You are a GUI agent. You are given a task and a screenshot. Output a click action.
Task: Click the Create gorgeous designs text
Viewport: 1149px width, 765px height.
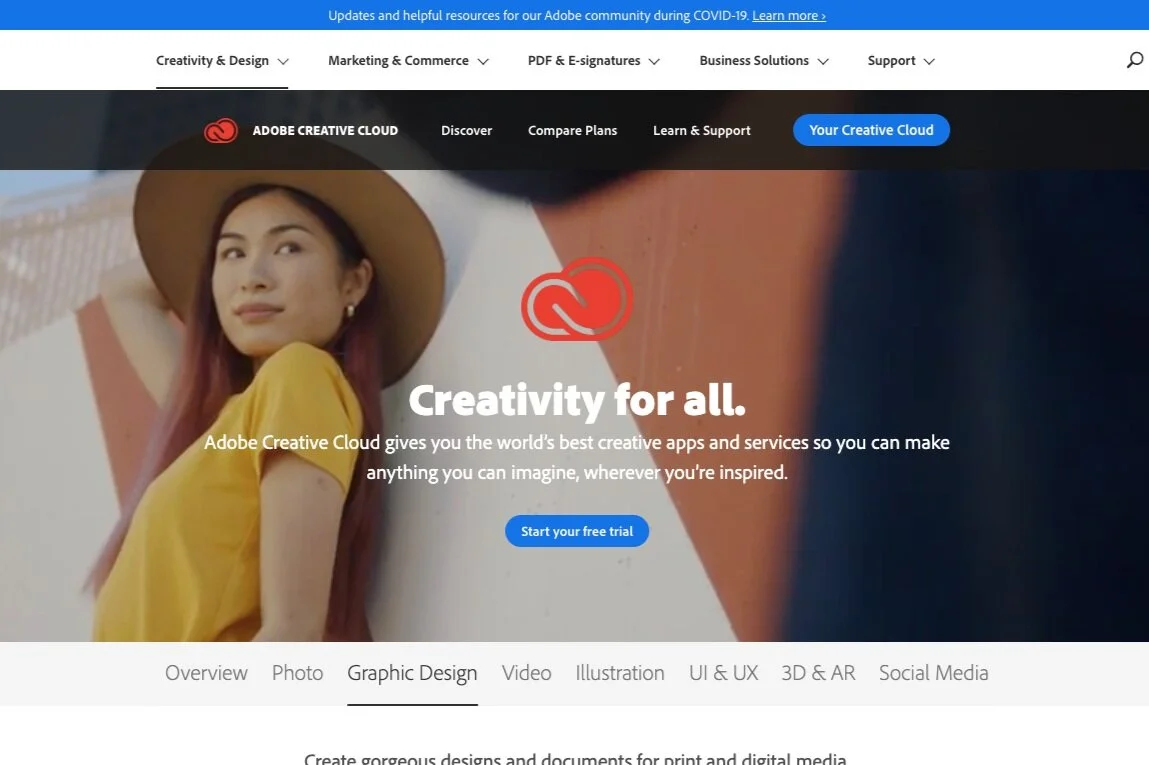click(x=575, y=758)
